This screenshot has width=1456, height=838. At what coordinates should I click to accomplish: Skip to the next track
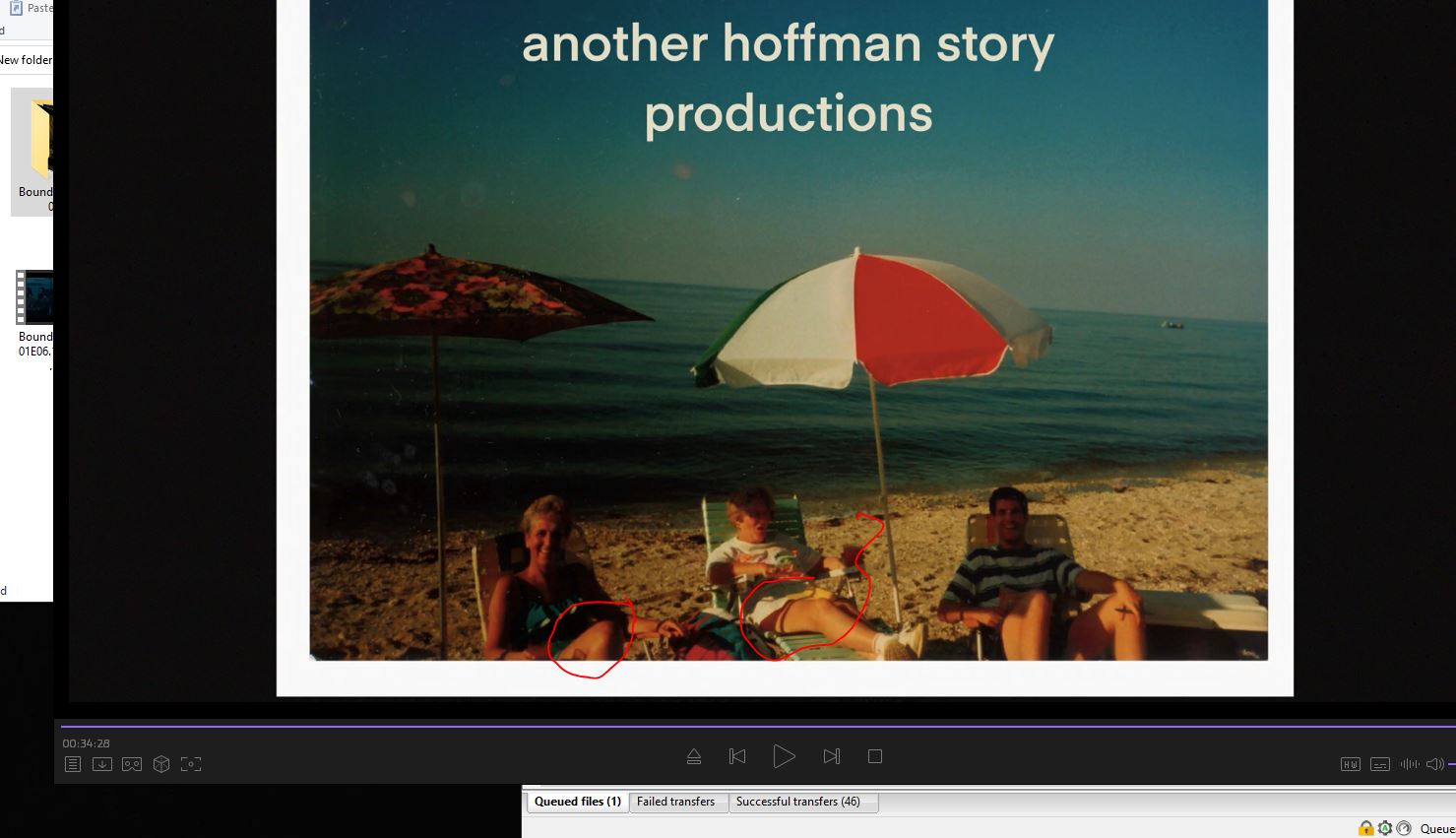[x=832, y=756]
